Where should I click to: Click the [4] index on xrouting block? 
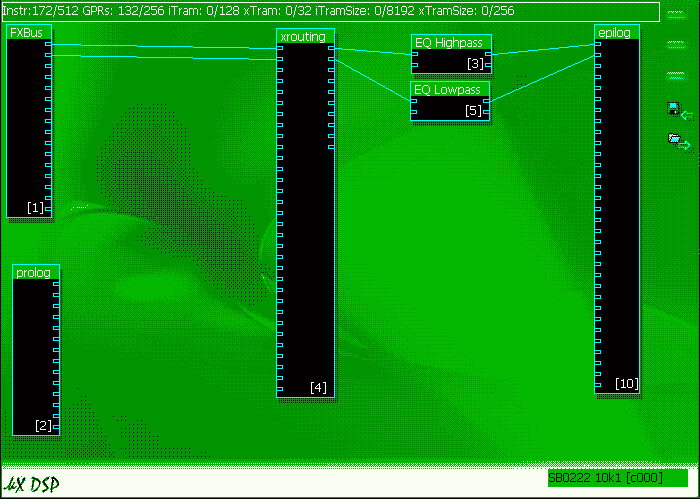(x=318, y=387)
